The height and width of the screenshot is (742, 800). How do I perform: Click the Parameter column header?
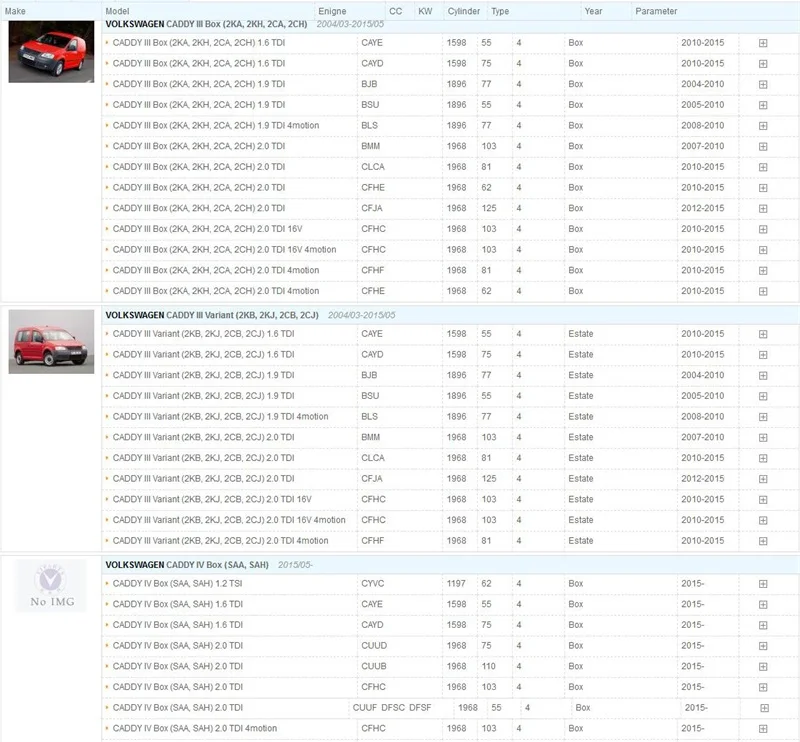[656, 11]
